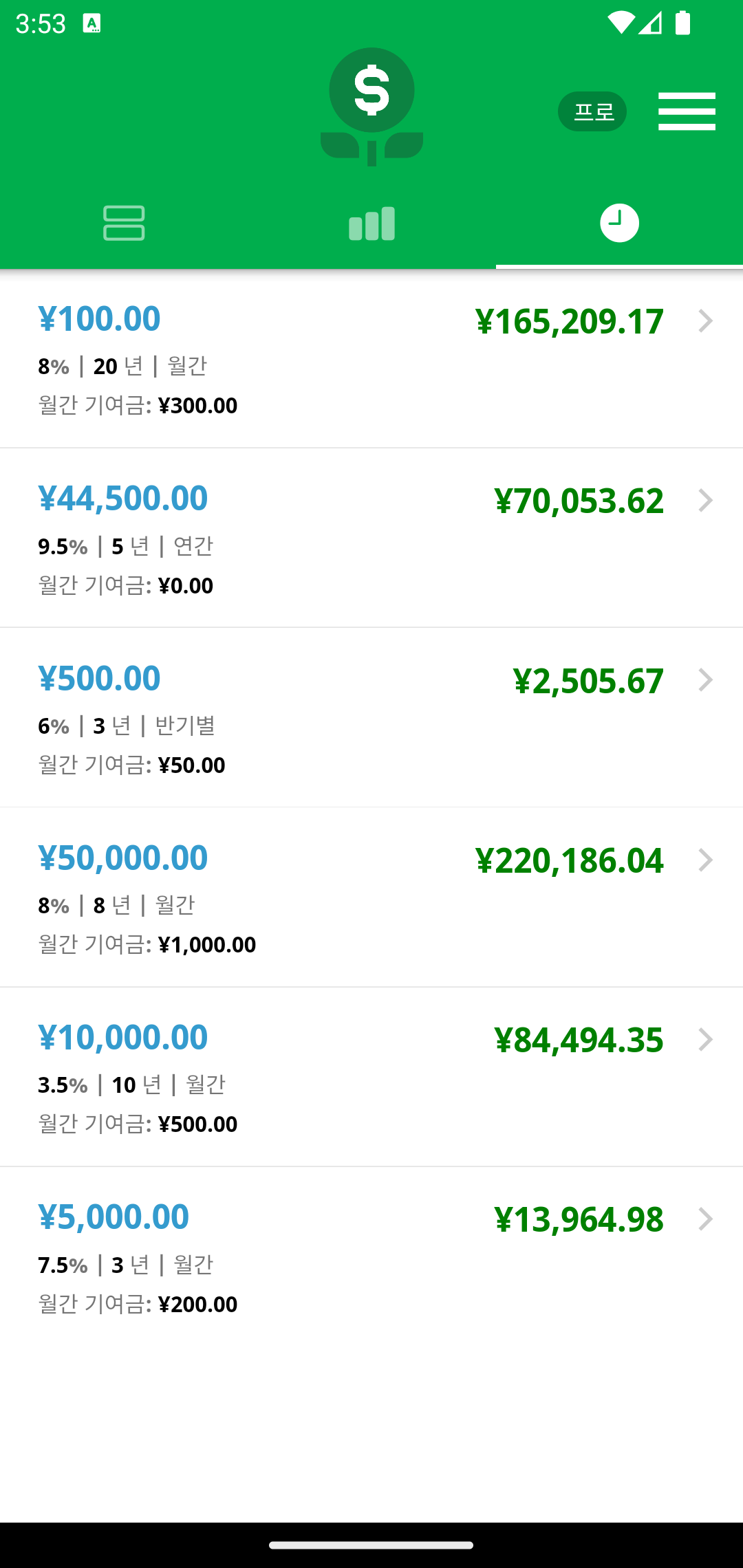Image resolution: width=743 pixels, height=1568 pixels.
Task: Tap the ¥5,000.00 saved calculation
Action: pos(371,1256)
